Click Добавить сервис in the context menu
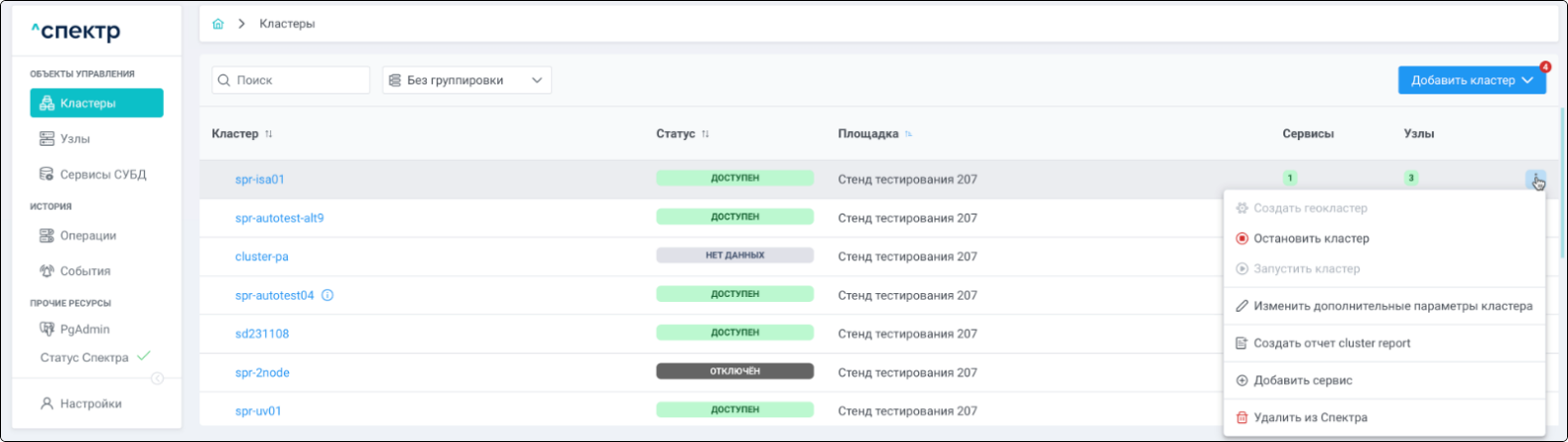 [x=1302, y=380]
